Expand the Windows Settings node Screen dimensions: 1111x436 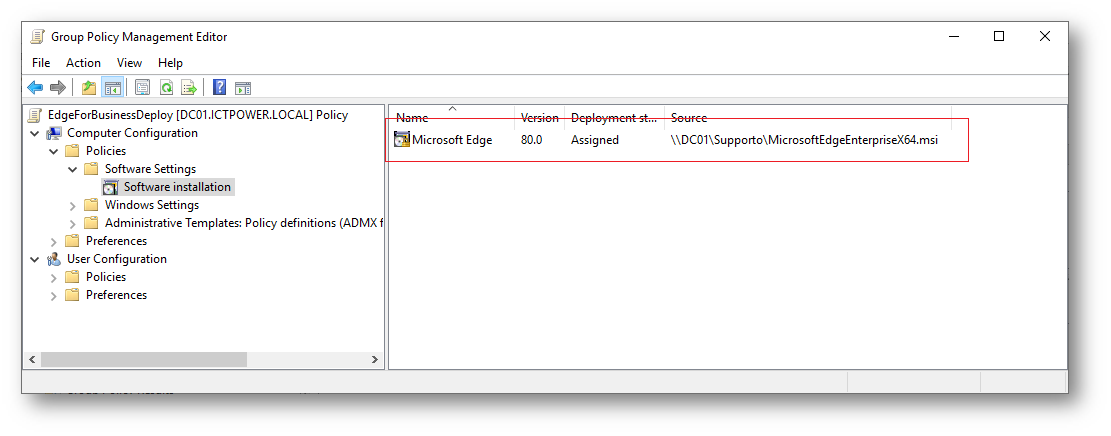point(72,206)
